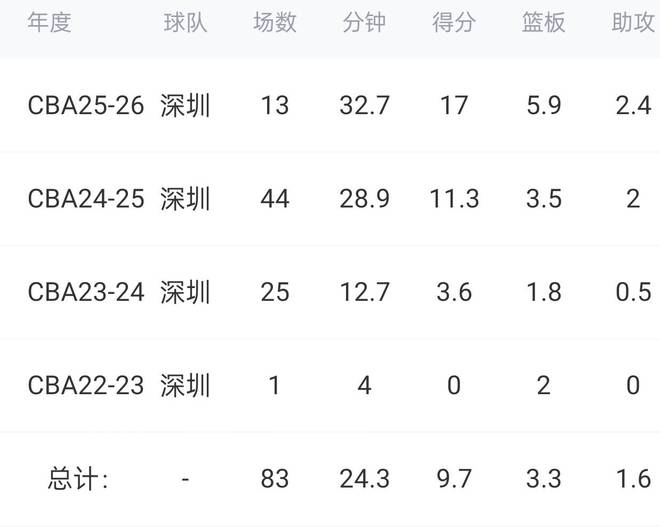Click the 32.7 minutes value
Image resolution: width=660 pixels, height=527 pixels.
(364, 106)
